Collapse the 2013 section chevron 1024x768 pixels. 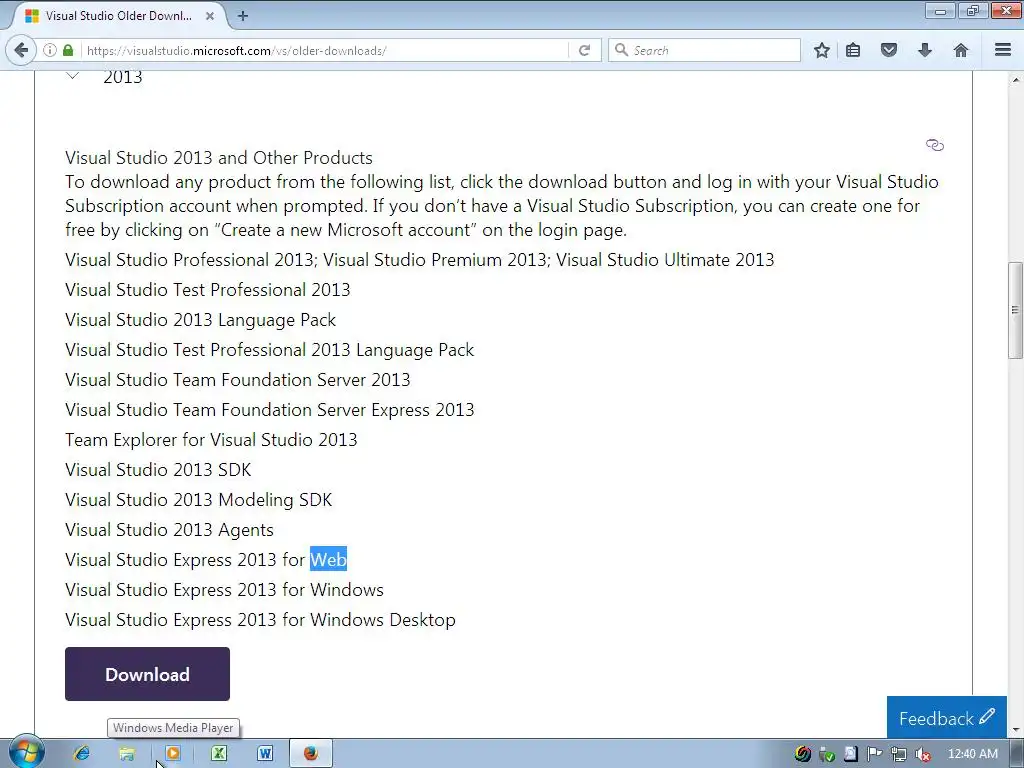click(73, 76)
